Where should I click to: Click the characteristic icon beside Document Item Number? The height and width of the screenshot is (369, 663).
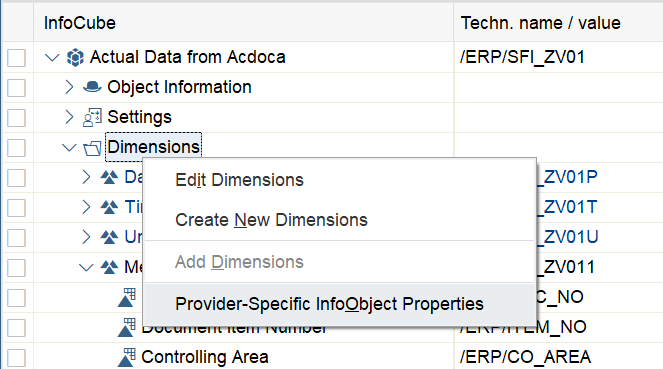126,328
